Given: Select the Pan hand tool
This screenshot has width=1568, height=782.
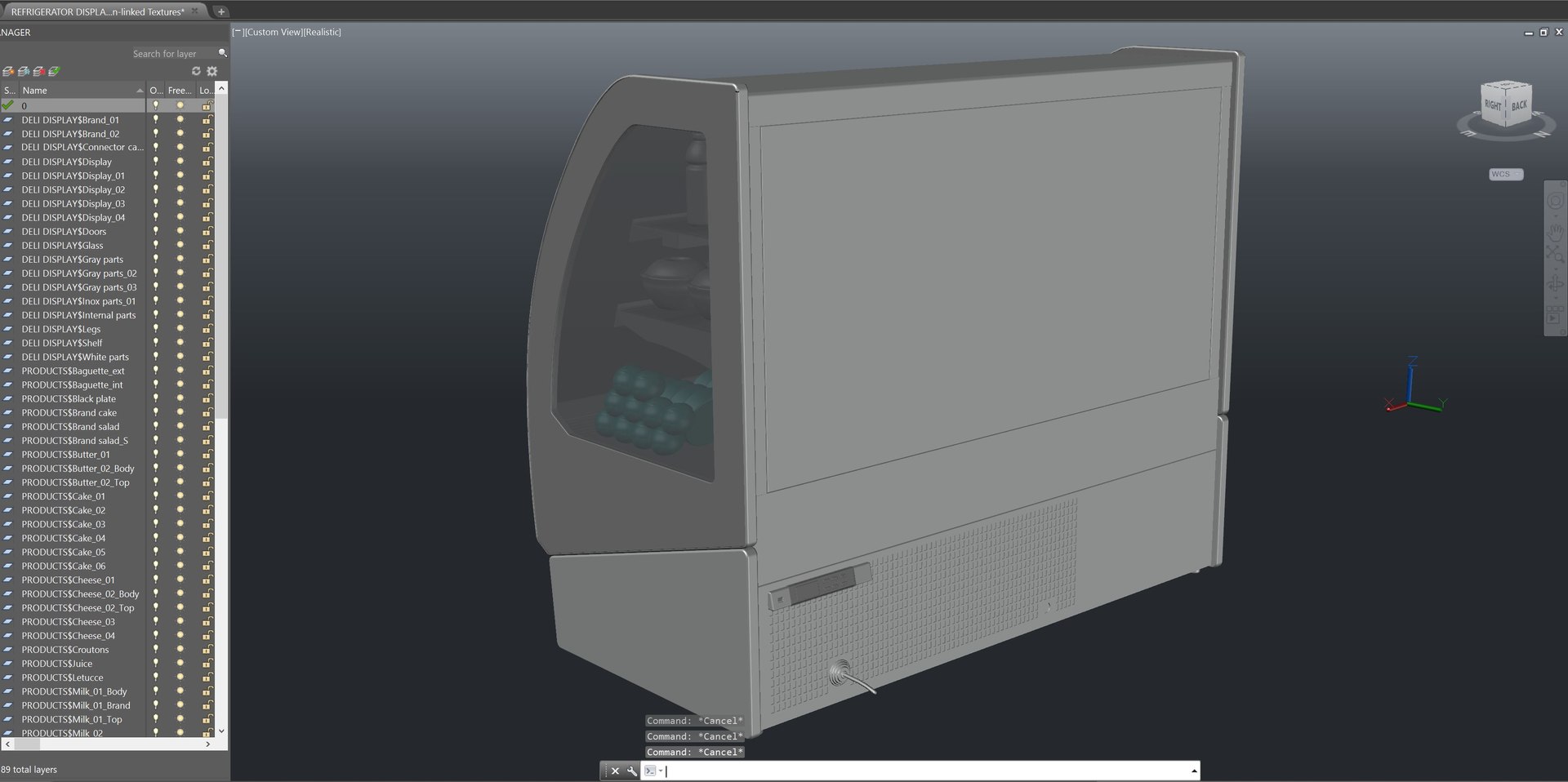Looking at the screenshot, I should click(1555, 232).
